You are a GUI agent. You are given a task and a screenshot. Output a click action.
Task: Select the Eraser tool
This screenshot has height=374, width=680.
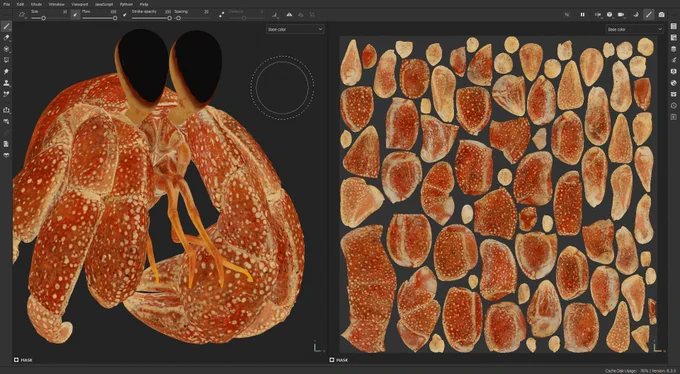point(7,38)
